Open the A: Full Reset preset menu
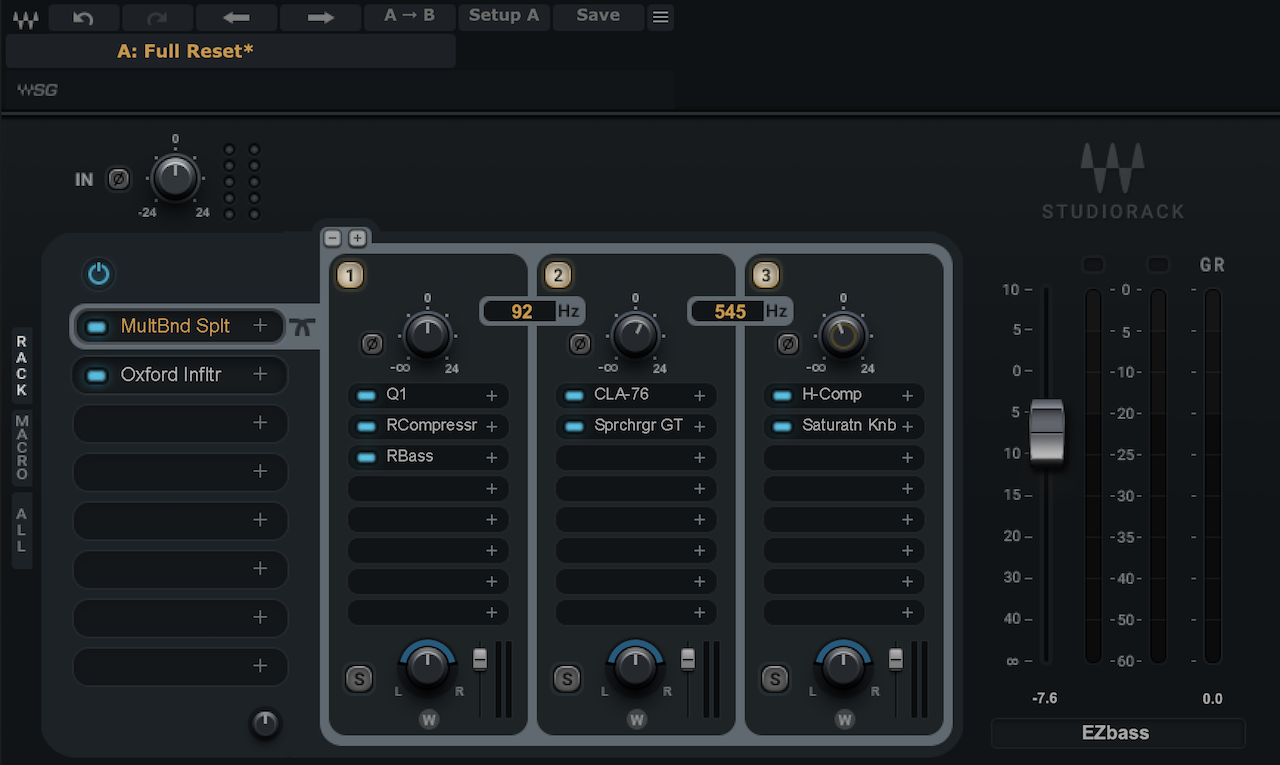The image size is (1280, 765). pyautogui.click(x=231, y=51)
